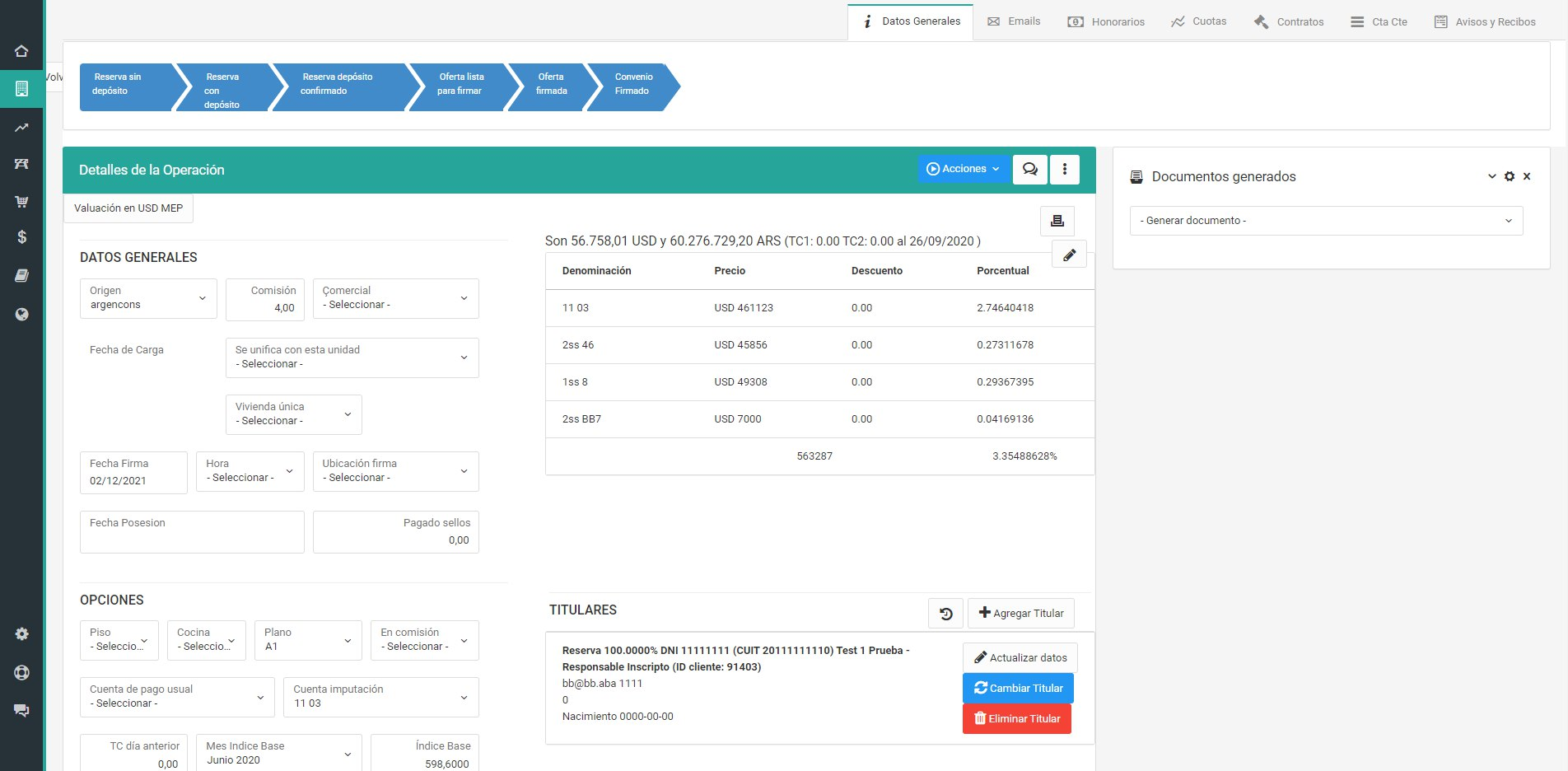Open Mes Indice Base dropdown

[x=278, y=754]
